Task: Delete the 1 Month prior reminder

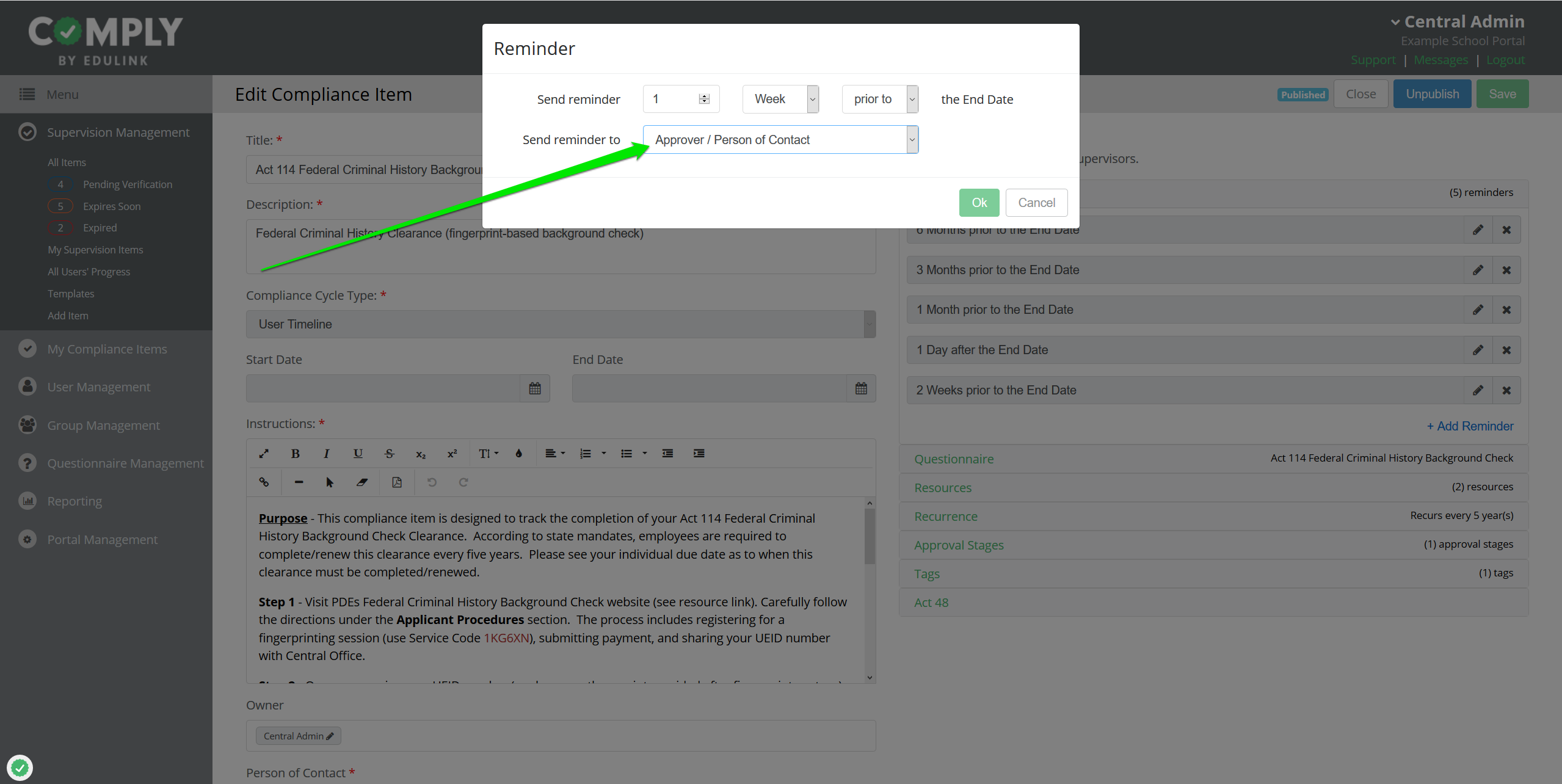Action: point(1506,310)
